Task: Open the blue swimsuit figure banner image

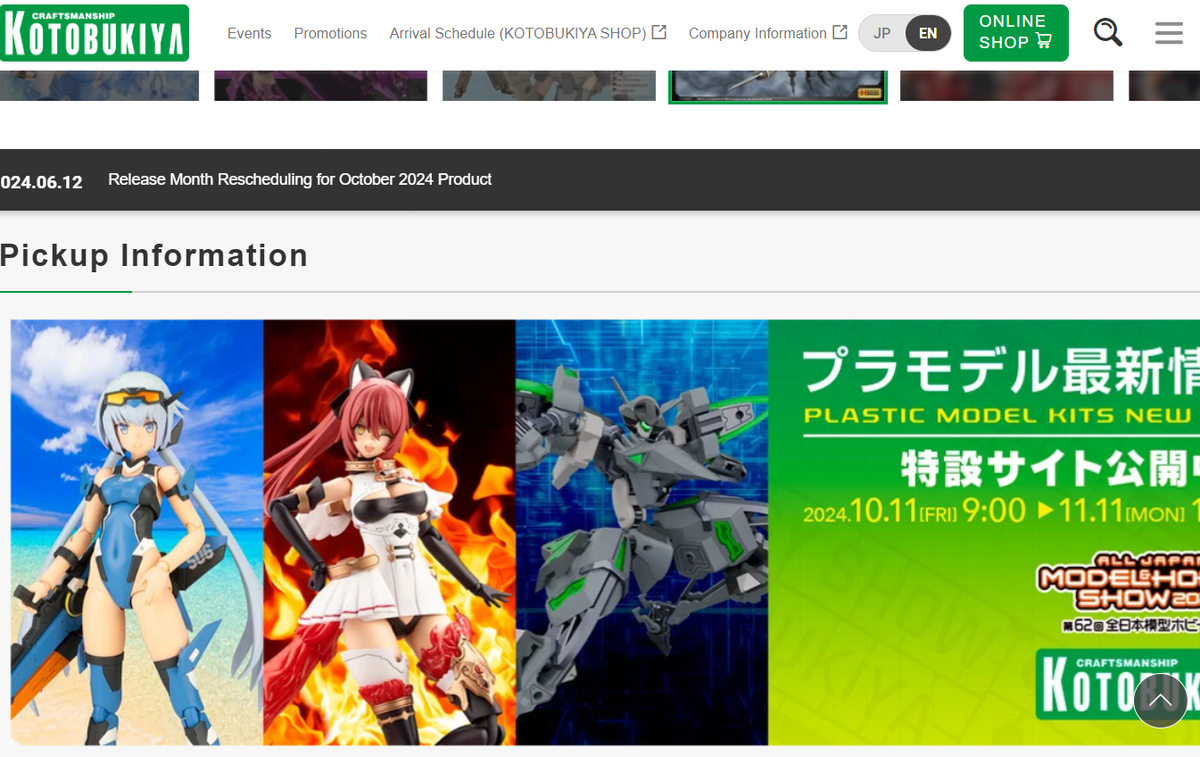Action: point(137,532)
